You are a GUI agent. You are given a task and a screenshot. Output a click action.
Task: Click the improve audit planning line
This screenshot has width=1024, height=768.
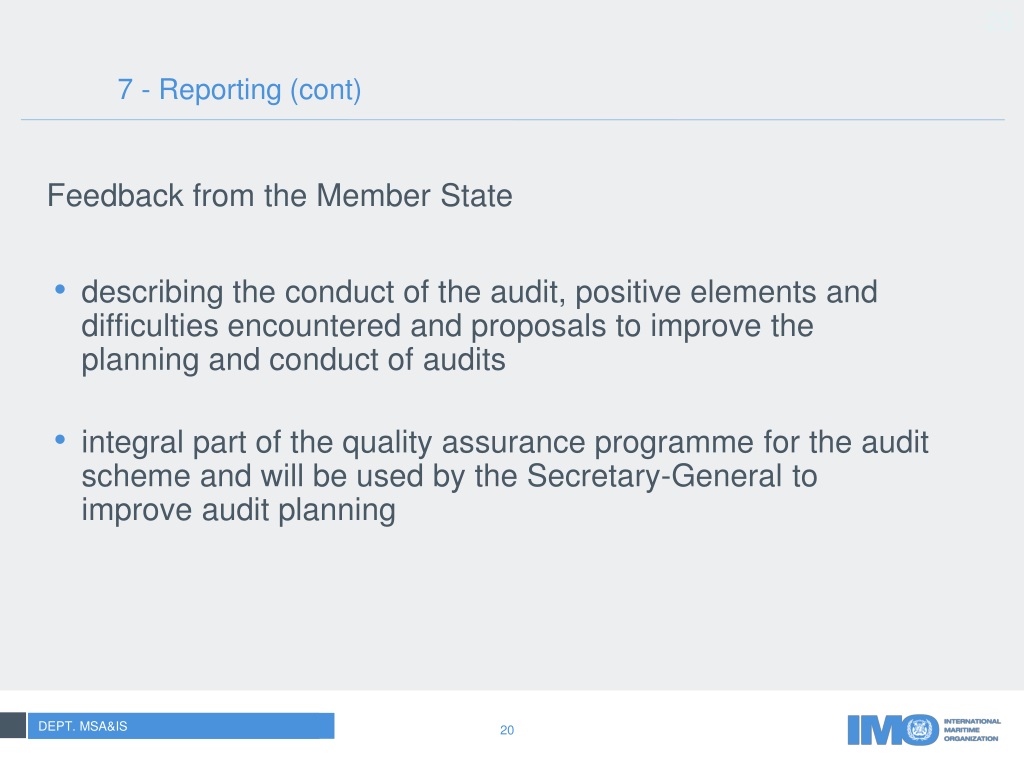point(238,510)
